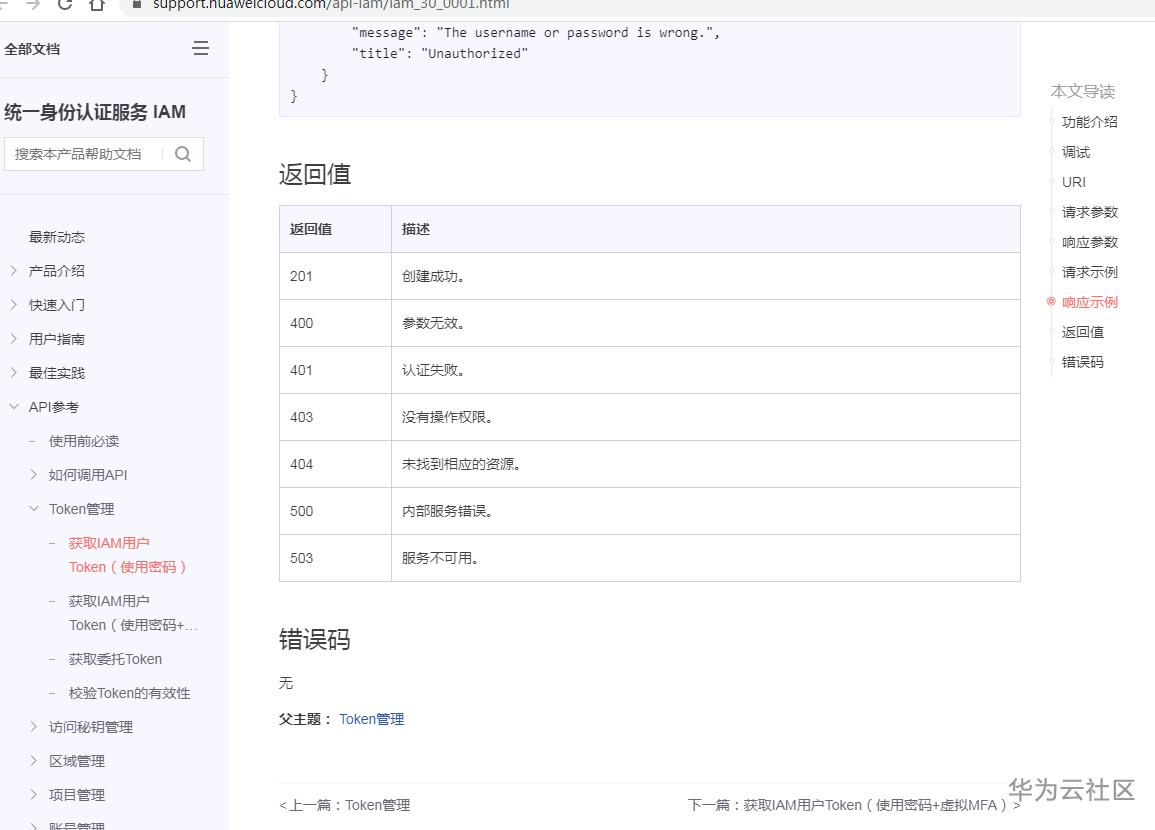Click description 没有操作权限。

pos(446,418)
